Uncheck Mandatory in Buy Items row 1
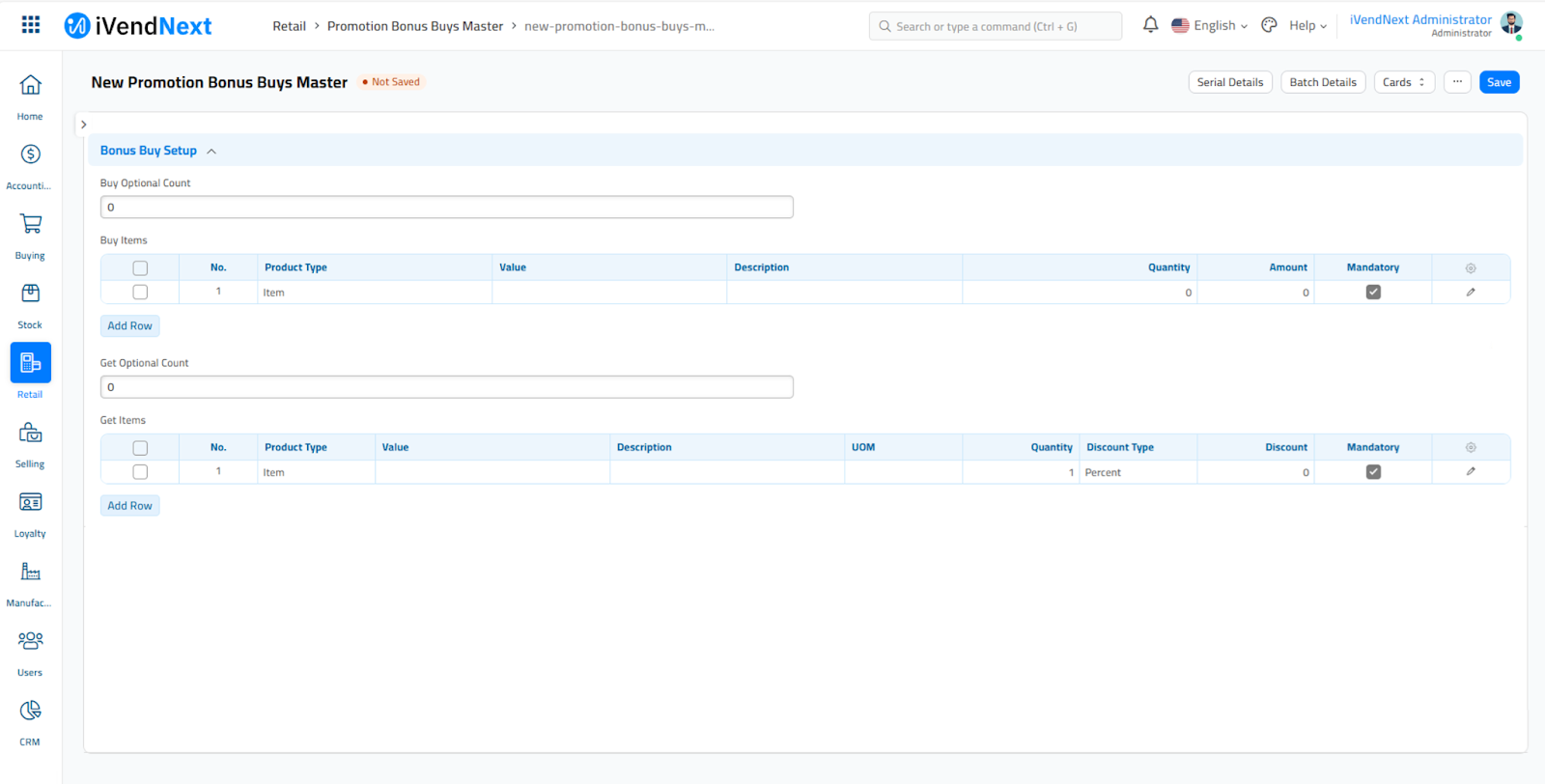The image size is (1545, 784). 1373,292
